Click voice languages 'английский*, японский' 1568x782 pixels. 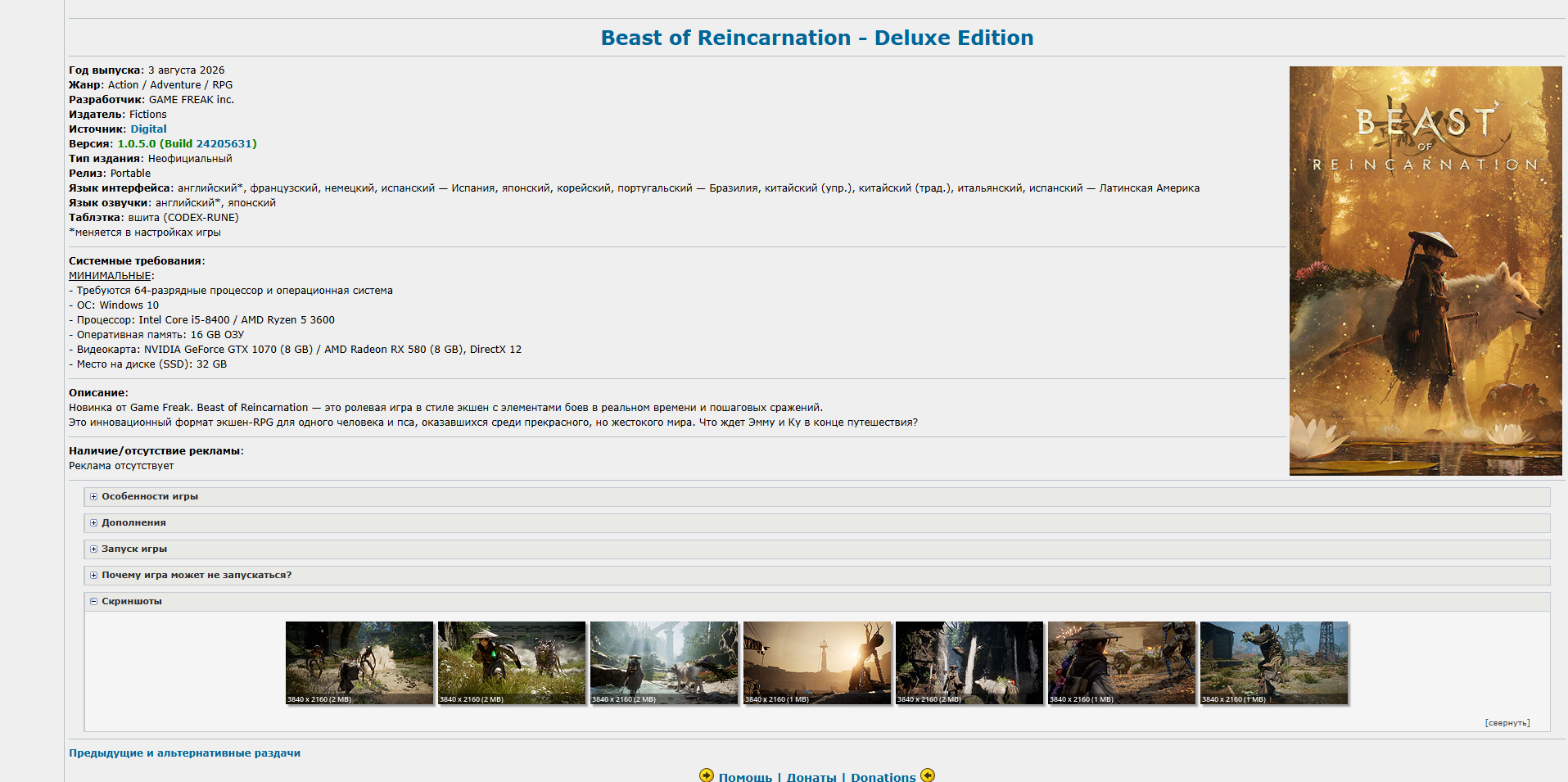pyautogui.click(x=215, y=203)
